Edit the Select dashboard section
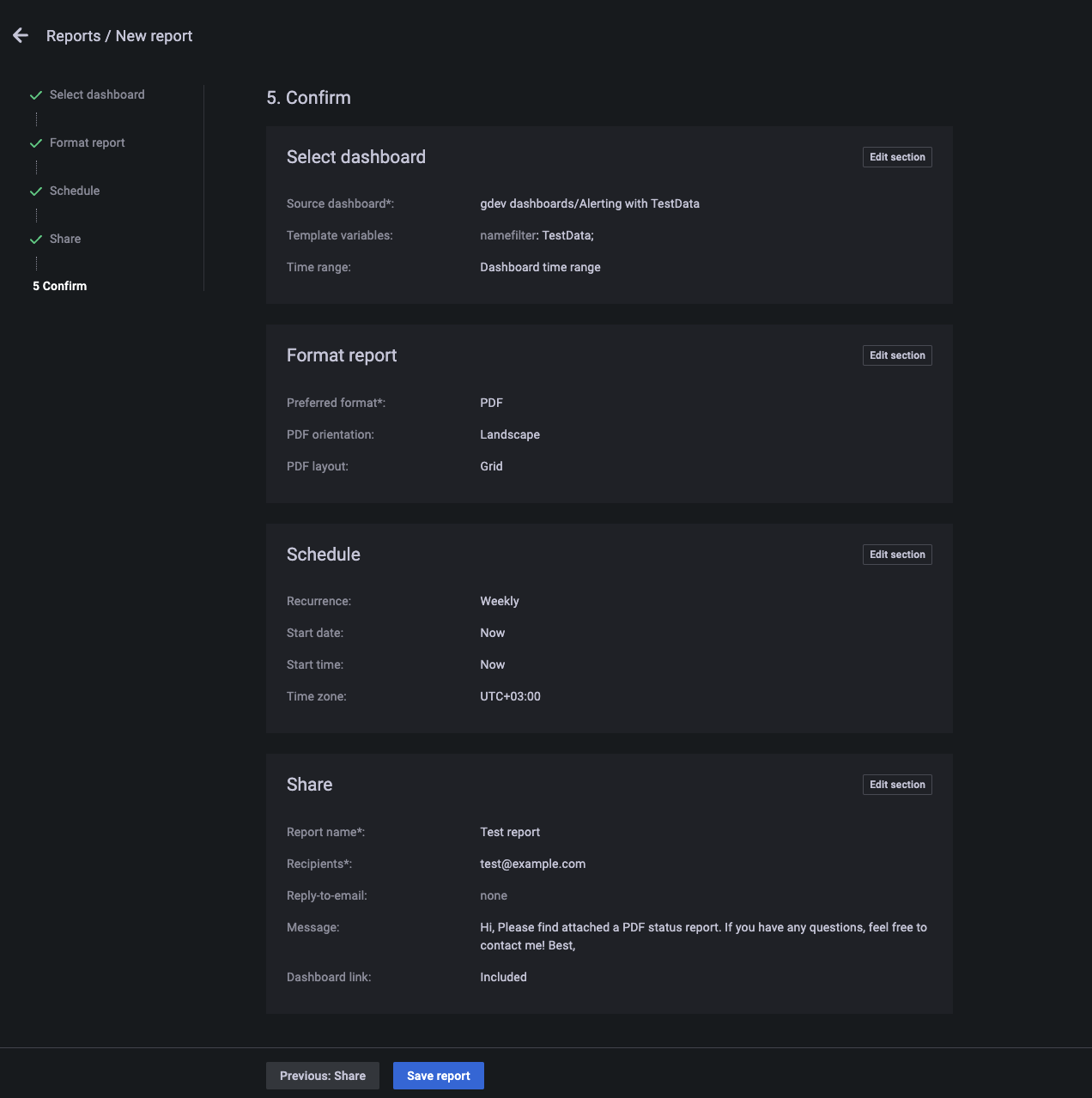This screenshot has height=1098, width=1092. tap(897, 157)
